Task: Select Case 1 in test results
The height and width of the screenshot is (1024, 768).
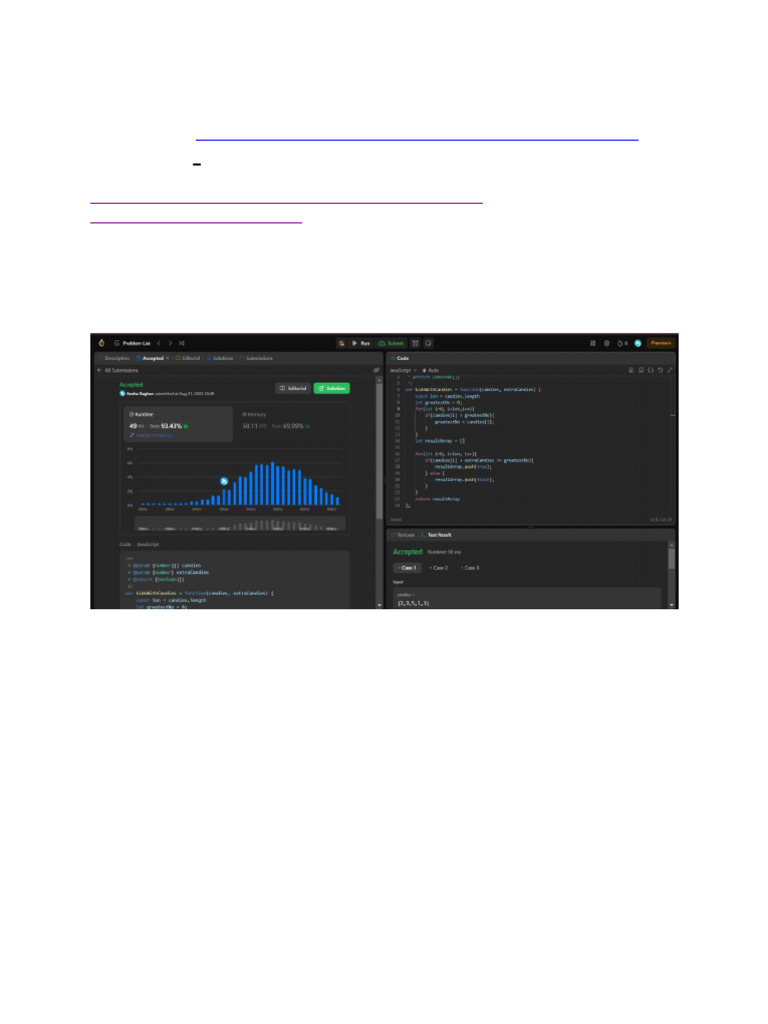Action: [x=407, y=568]
